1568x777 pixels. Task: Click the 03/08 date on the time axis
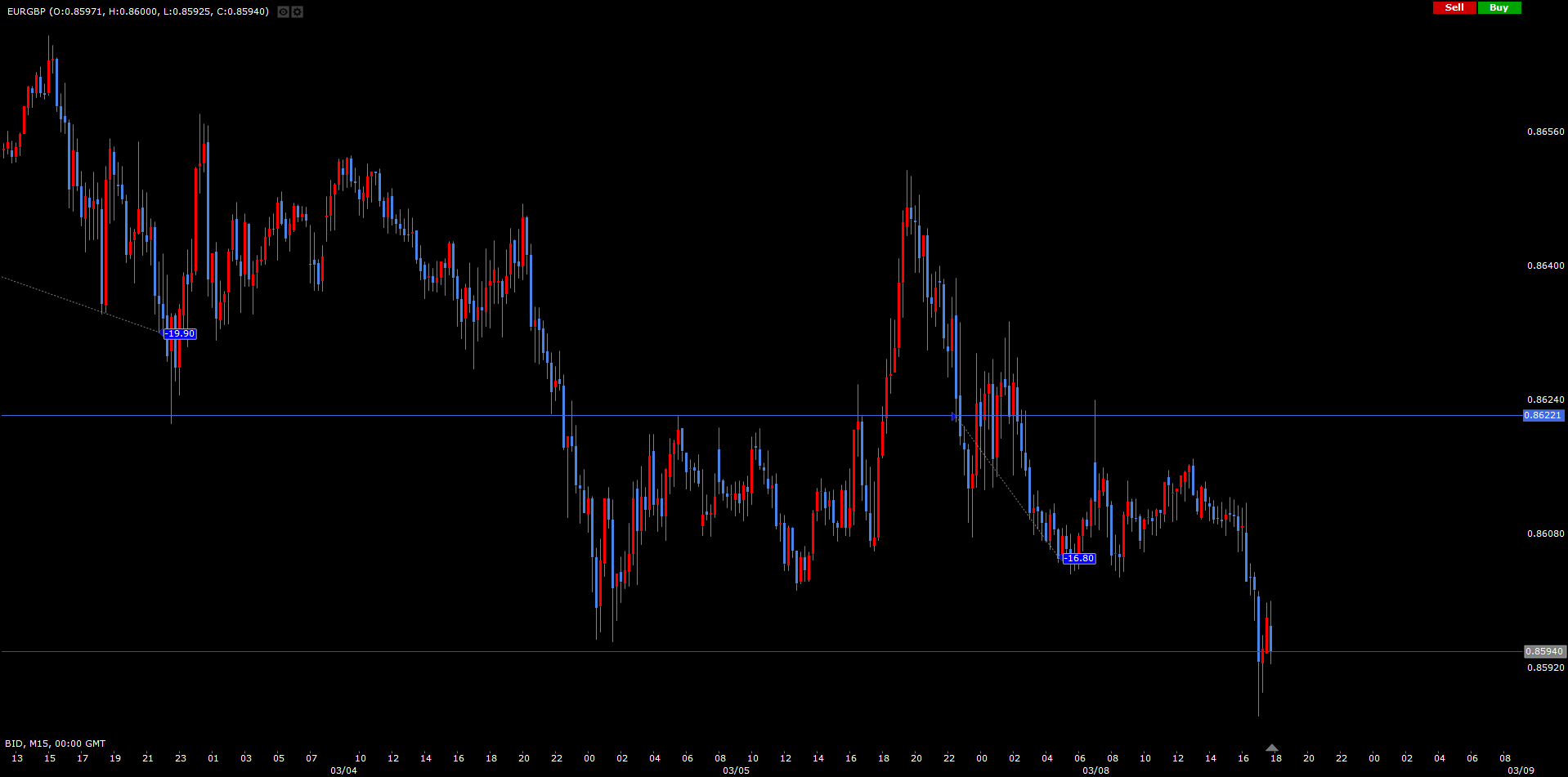[1095, 770]
